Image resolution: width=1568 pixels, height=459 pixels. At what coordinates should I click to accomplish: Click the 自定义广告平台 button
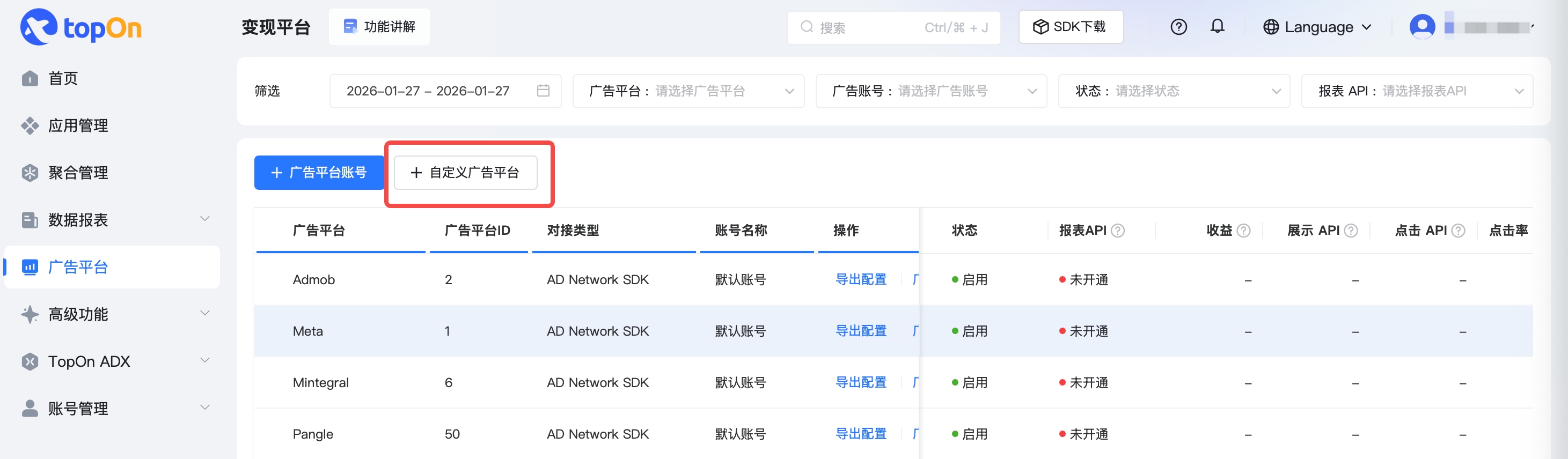(466, 173)
